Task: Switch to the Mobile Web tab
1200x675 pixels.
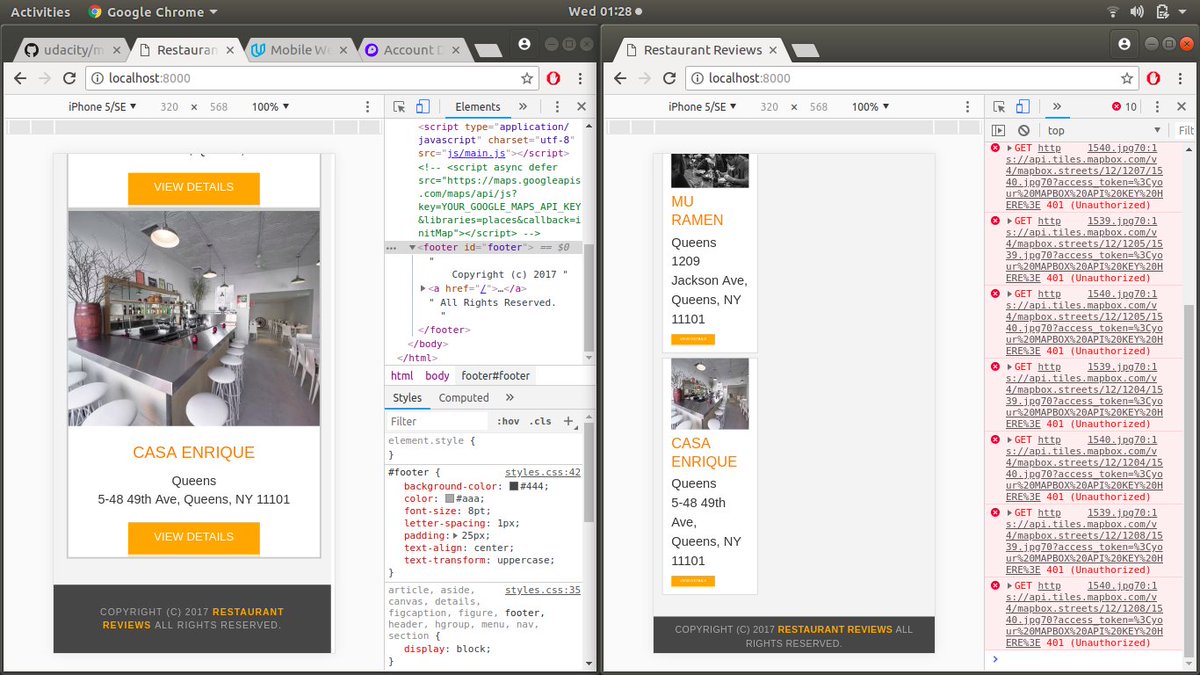Action: coord(300,50)
